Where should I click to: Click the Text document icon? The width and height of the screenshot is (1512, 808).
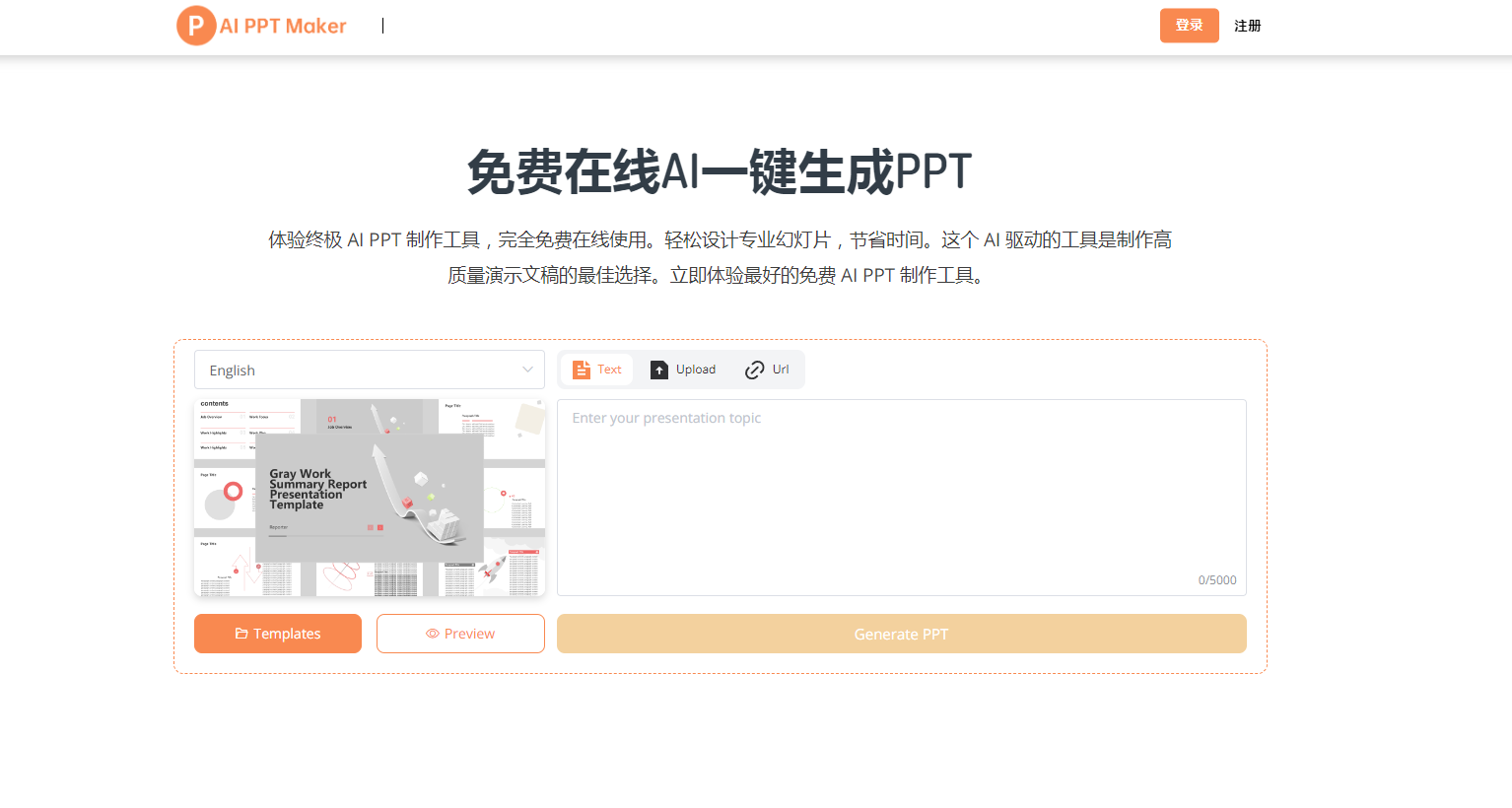point(582,370)
